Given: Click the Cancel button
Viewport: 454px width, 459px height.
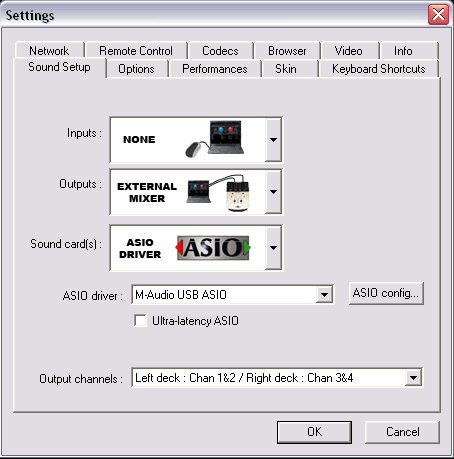Looking at the screenshot, I should tap(402, 432).
